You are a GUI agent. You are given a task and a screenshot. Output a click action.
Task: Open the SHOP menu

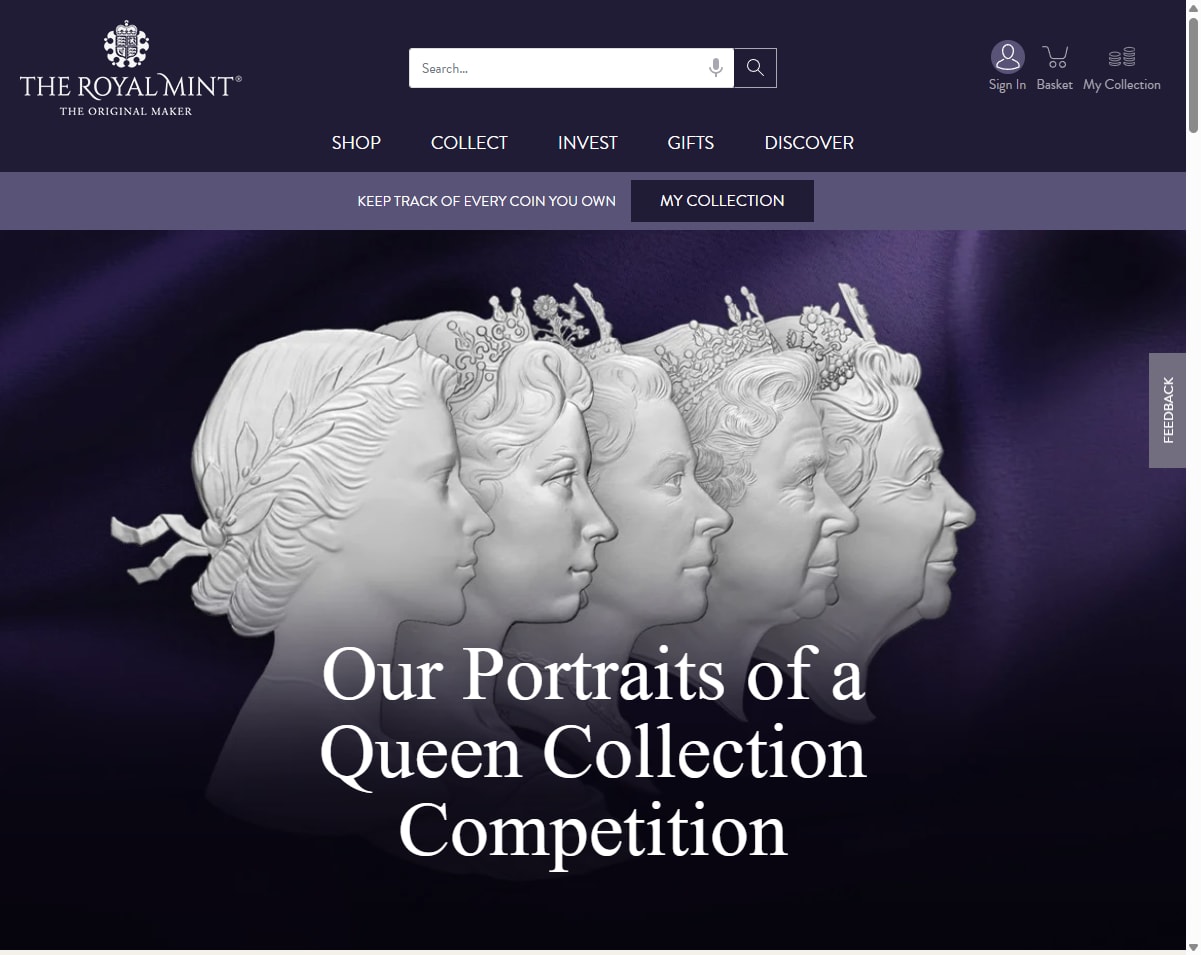click(356, 143)
